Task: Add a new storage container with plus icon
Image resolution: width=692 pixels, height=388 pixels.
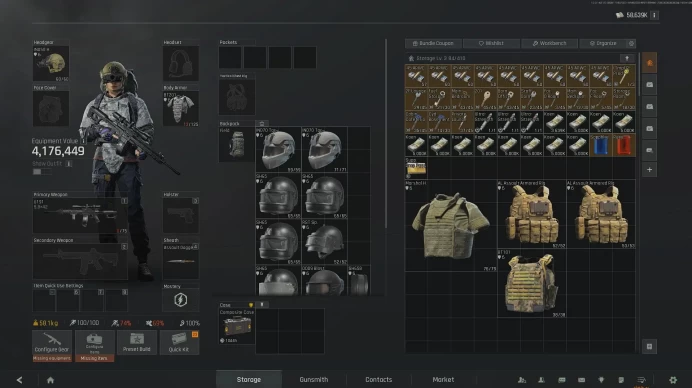Action: [x=650, y=170]
